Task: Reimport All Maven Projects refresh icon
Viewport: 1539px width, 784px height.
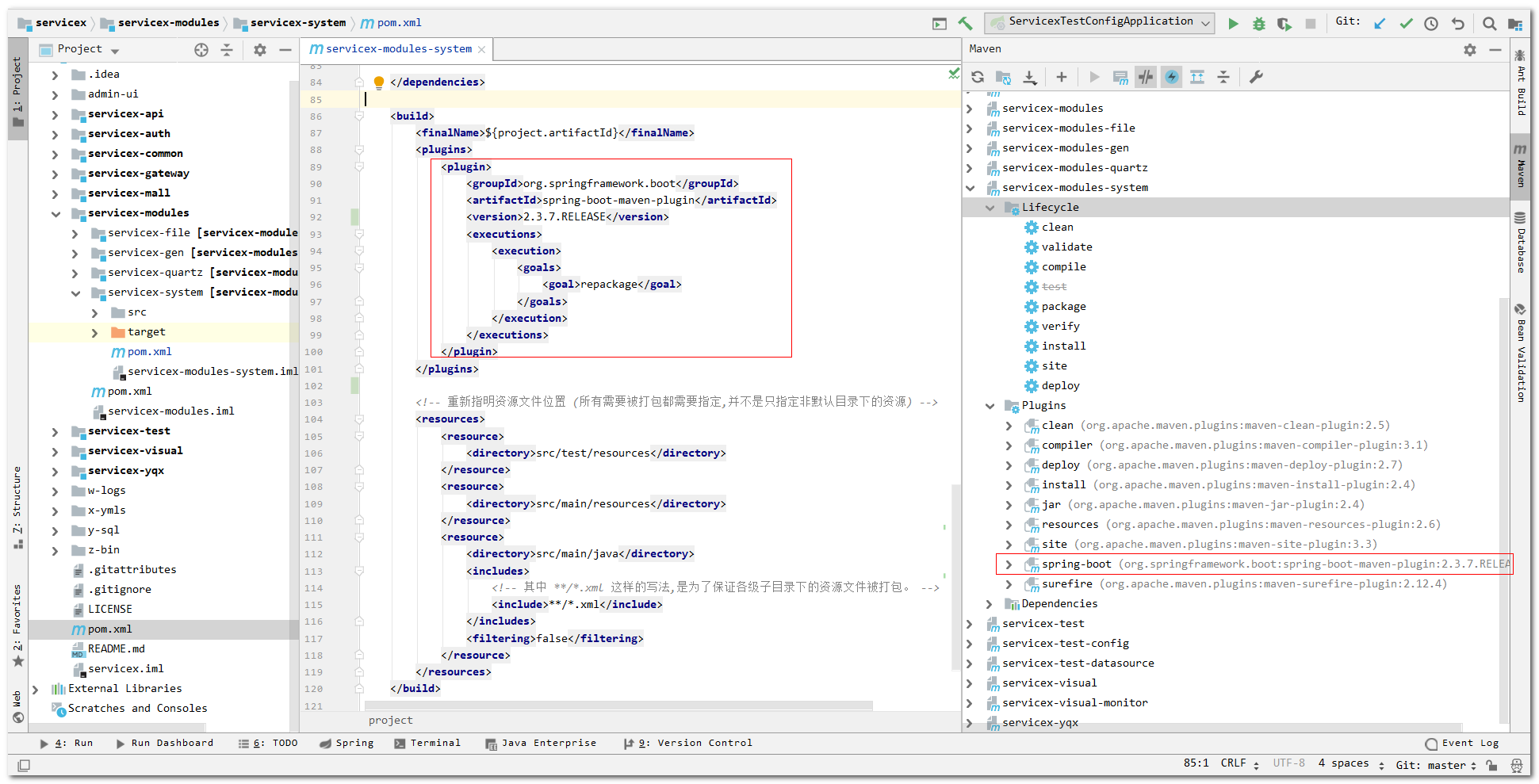Action: 978,77
